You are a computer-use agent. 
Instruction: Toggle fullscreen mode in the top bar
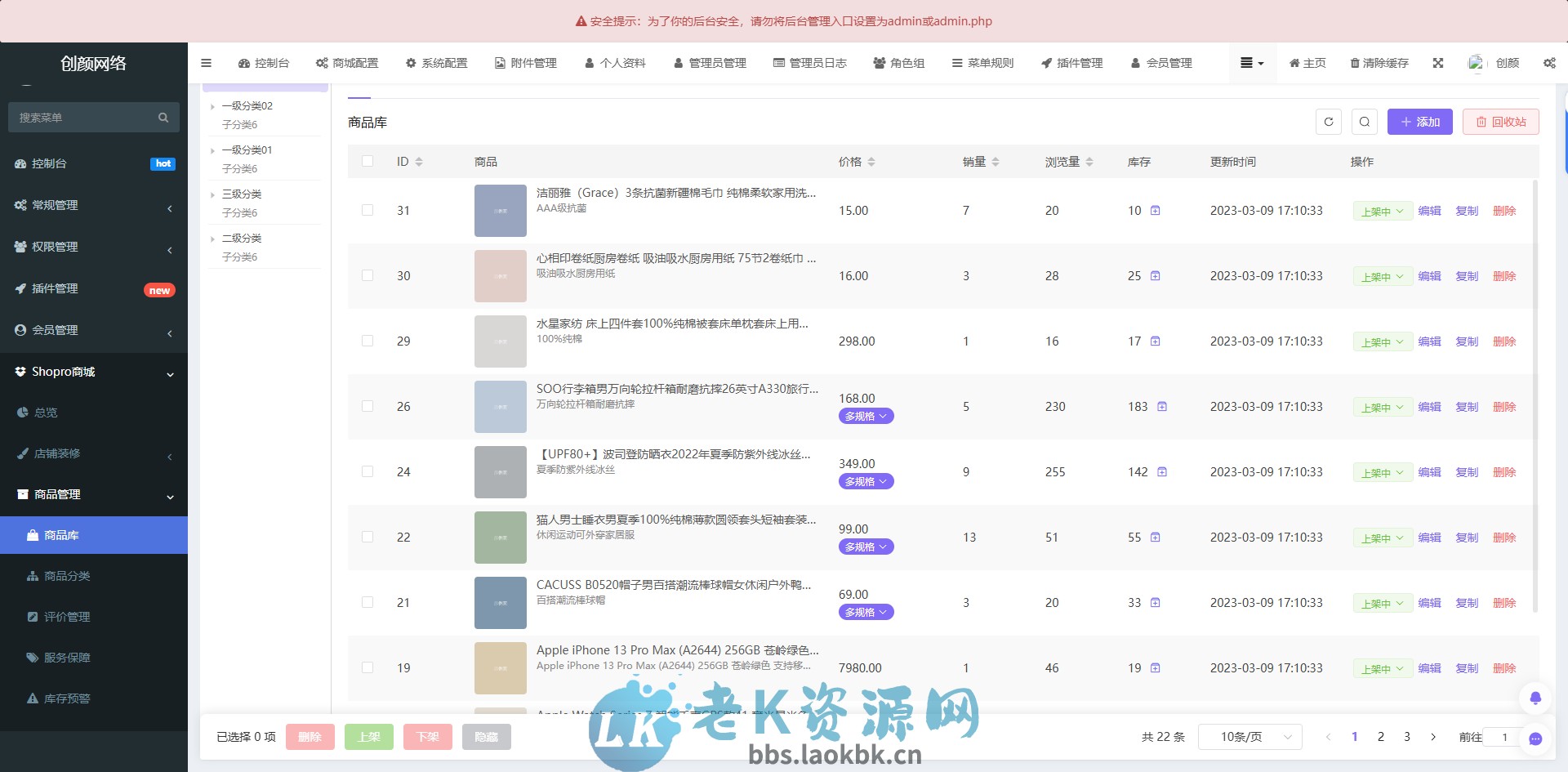point(1437,63)
